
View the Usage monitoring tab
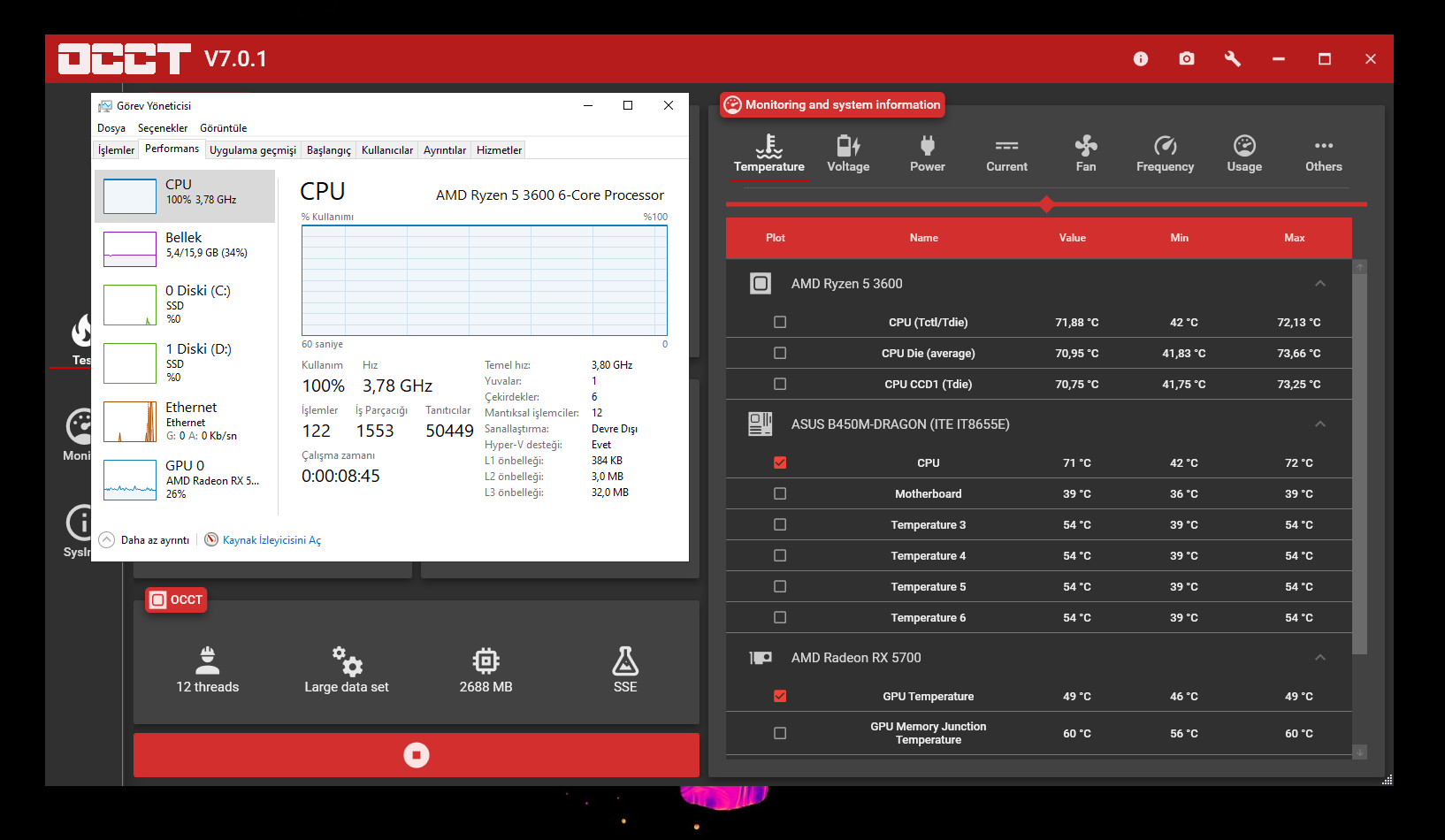point(1244,154)
